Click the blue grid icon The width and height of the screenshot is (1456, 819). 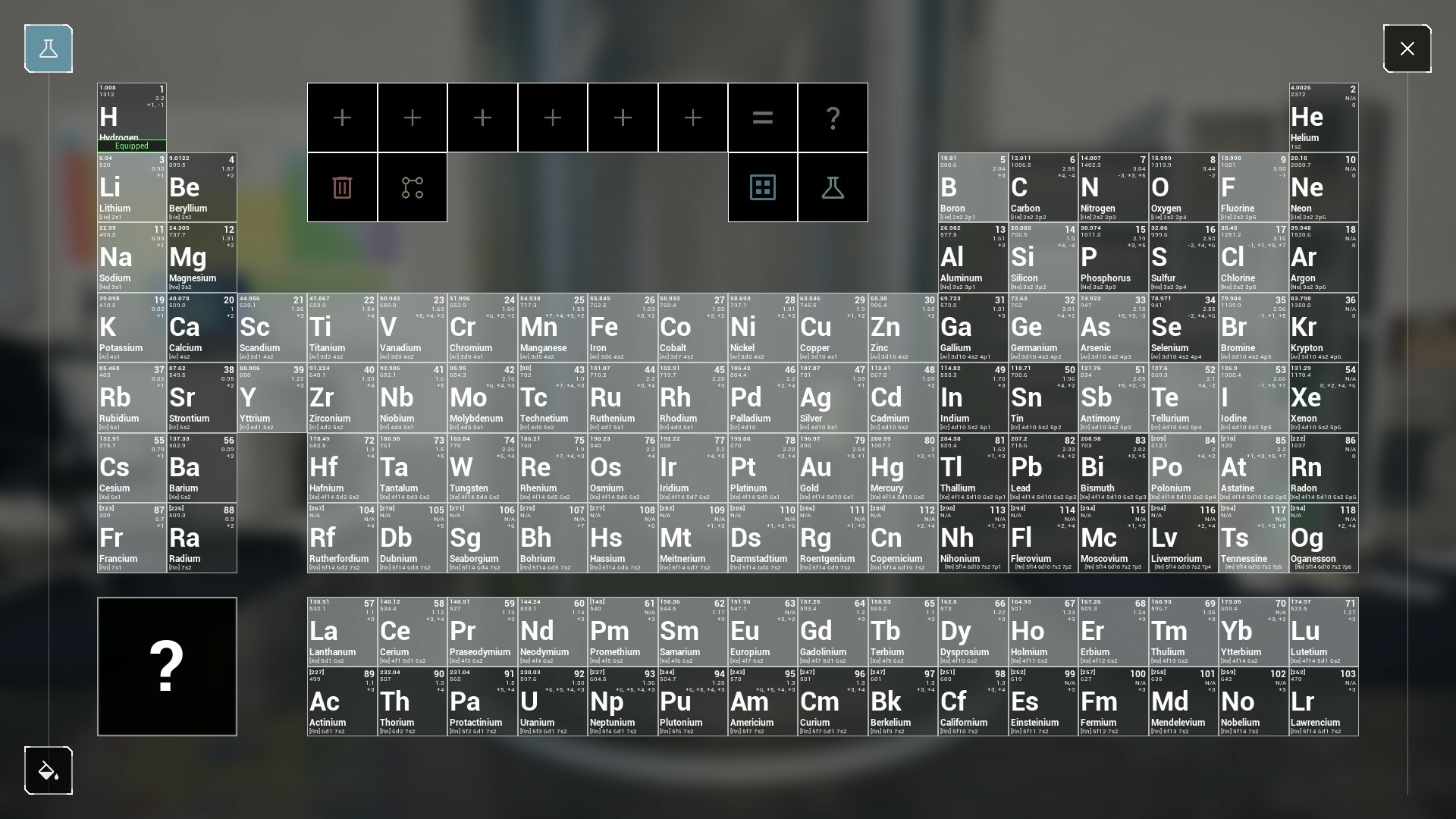click(x=762, y=187)
